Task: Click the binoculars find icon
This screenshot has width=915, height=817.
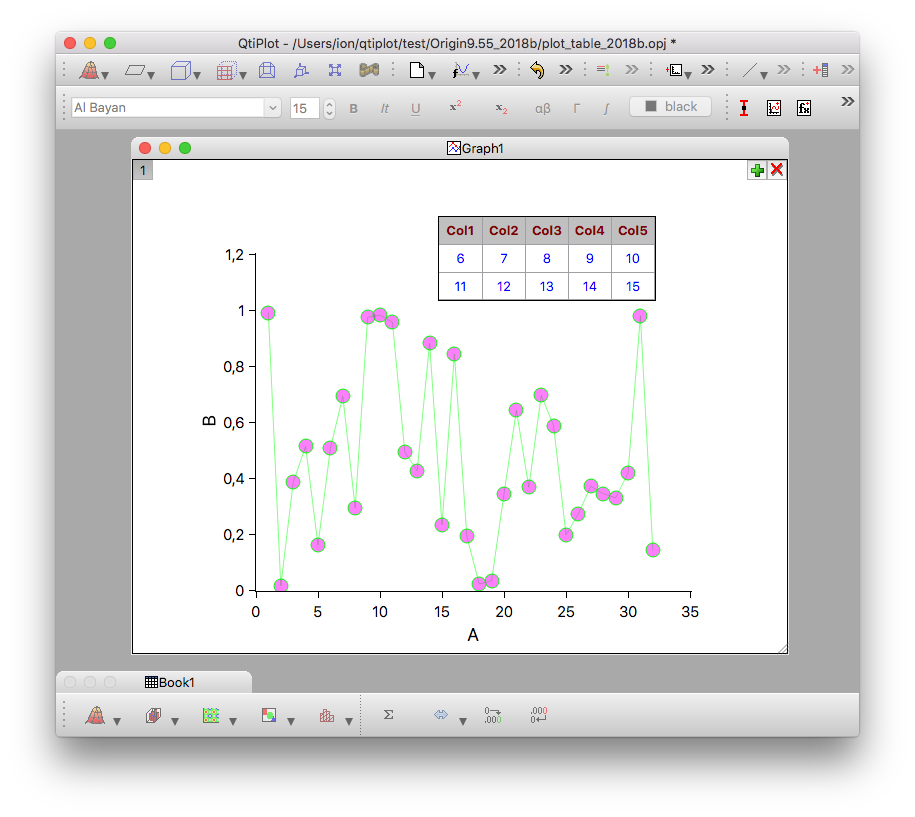Action: tap(370, 70)
